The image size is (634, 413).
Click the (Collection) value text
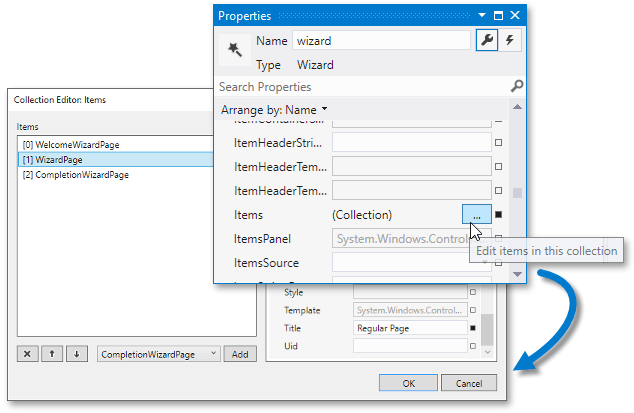[x=362, y=215]
